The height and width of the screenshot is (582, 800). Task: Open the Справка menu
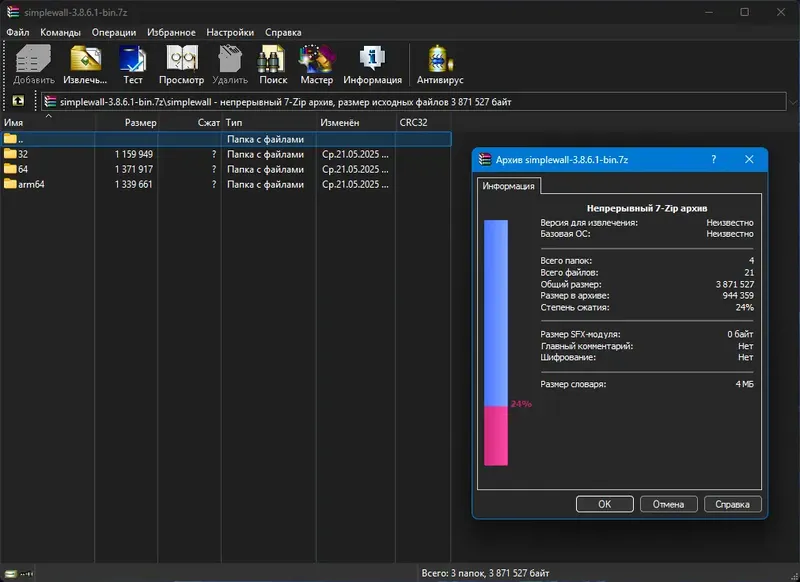pyautogui.click(x=283, y=32)
